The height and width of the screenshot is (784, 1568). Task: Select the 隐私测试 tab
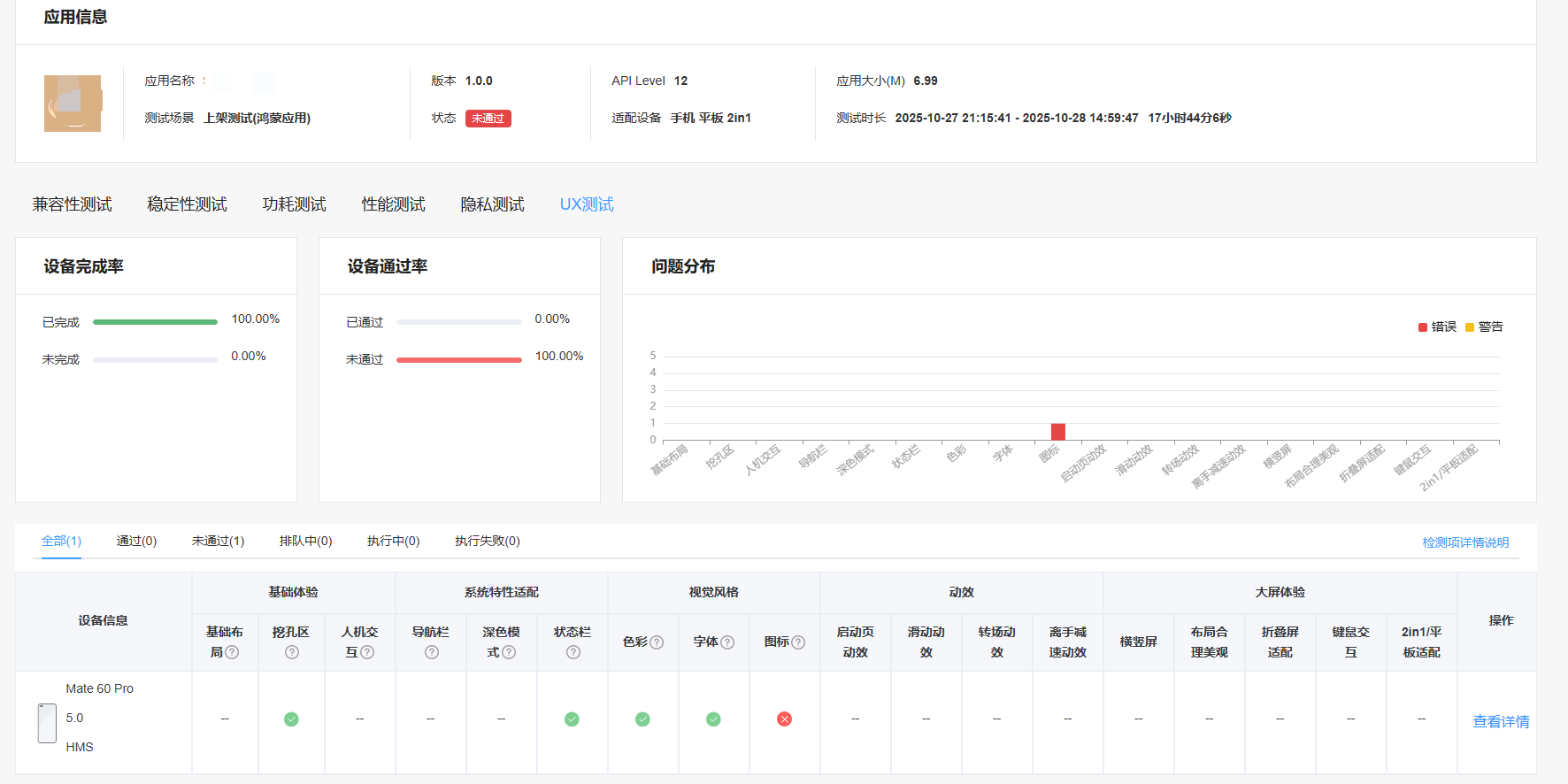pyautogui.click(x=492, y=204)
